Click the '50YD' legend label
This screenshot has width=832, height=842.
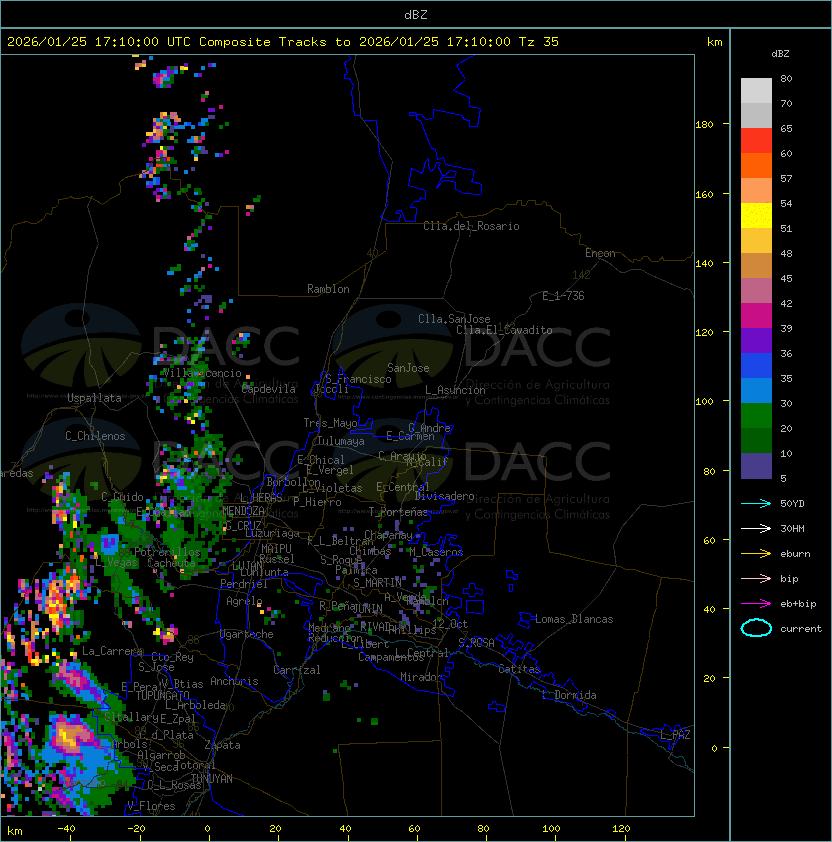(x=792, y=503)
